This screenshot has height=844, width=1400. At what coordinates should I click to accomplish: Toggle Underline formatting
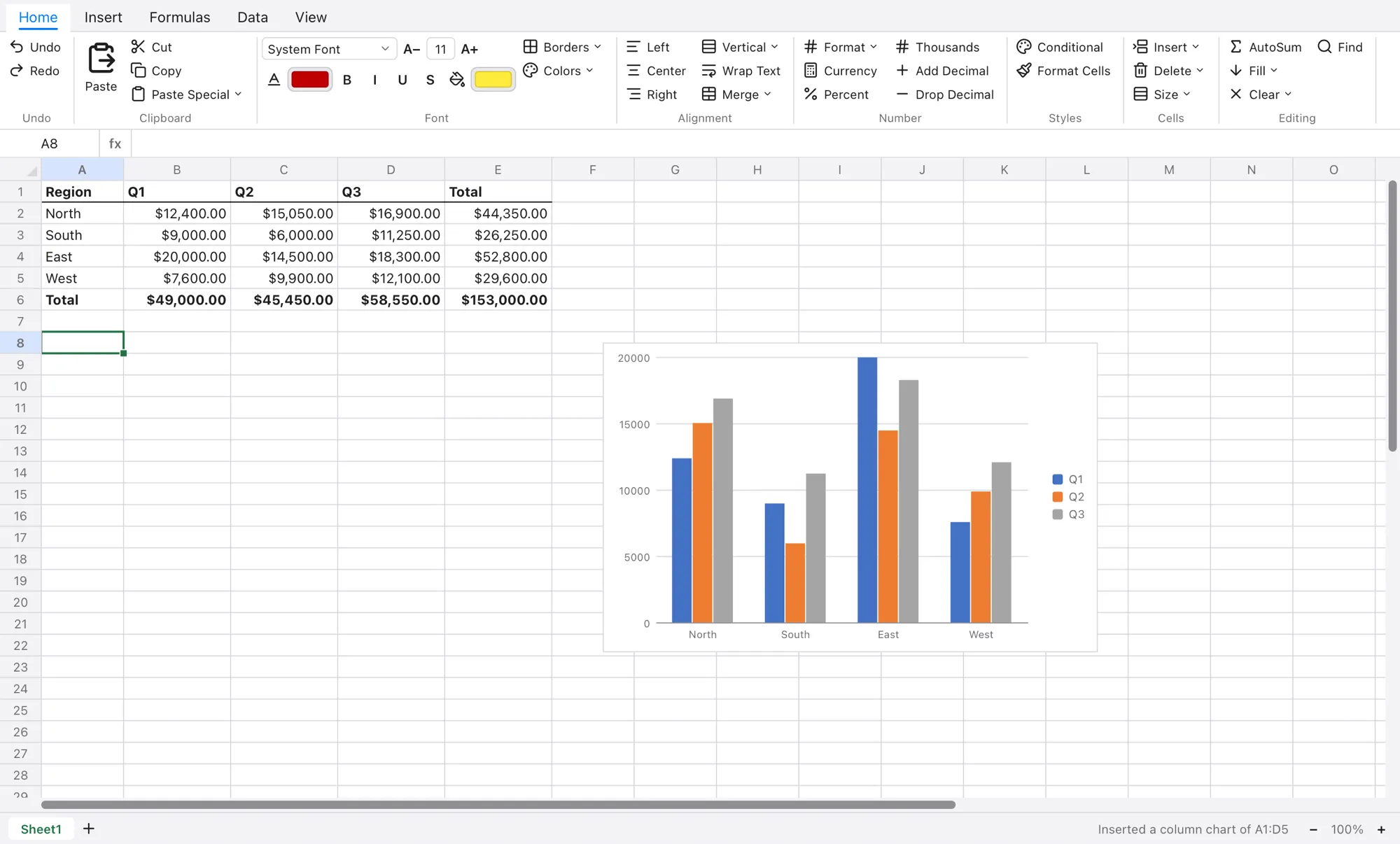pyautogui.click(x=402, y=80)
